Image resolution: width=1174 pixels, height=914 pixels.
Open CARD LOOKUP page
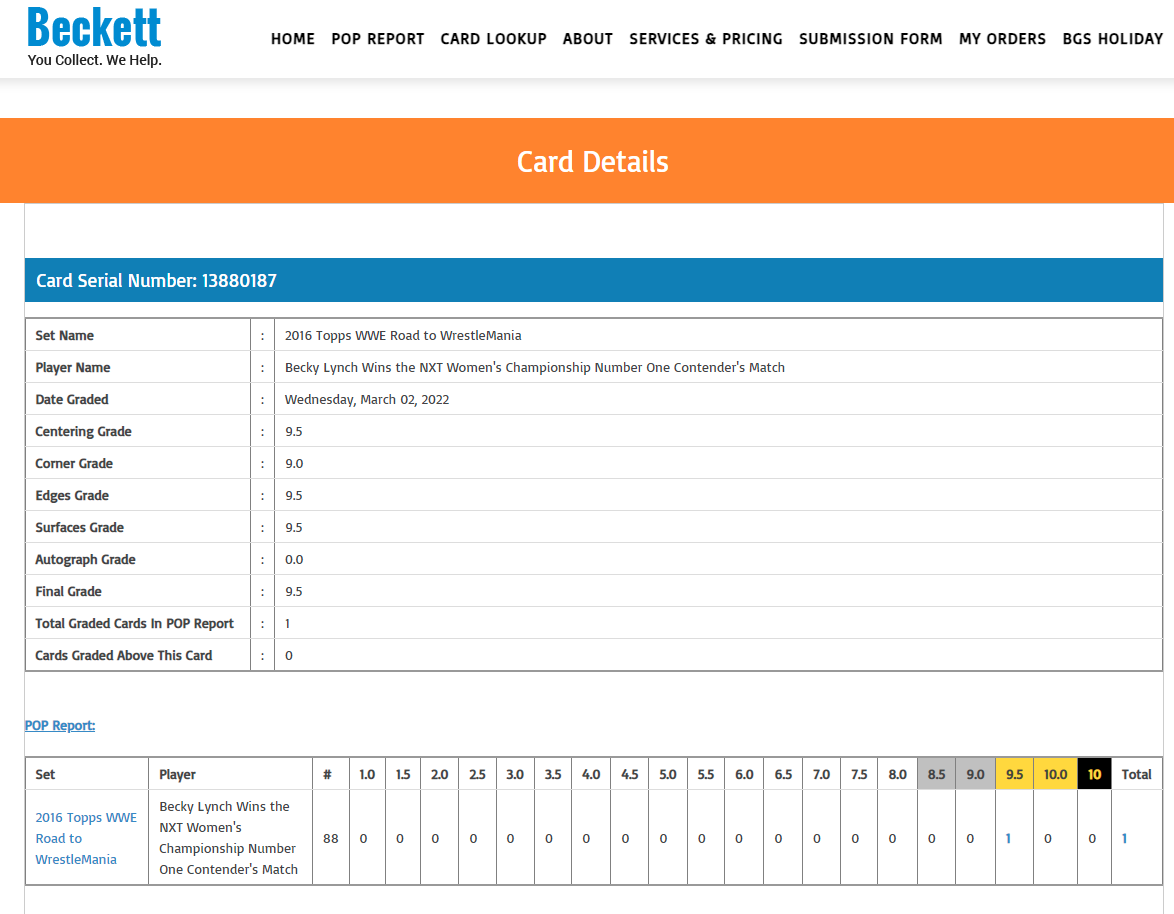point(493,39)
